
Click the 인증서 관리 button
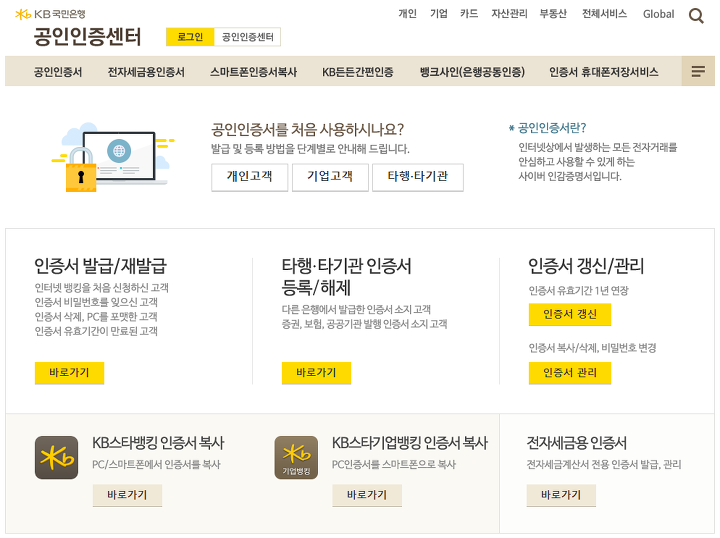point(570,372)
